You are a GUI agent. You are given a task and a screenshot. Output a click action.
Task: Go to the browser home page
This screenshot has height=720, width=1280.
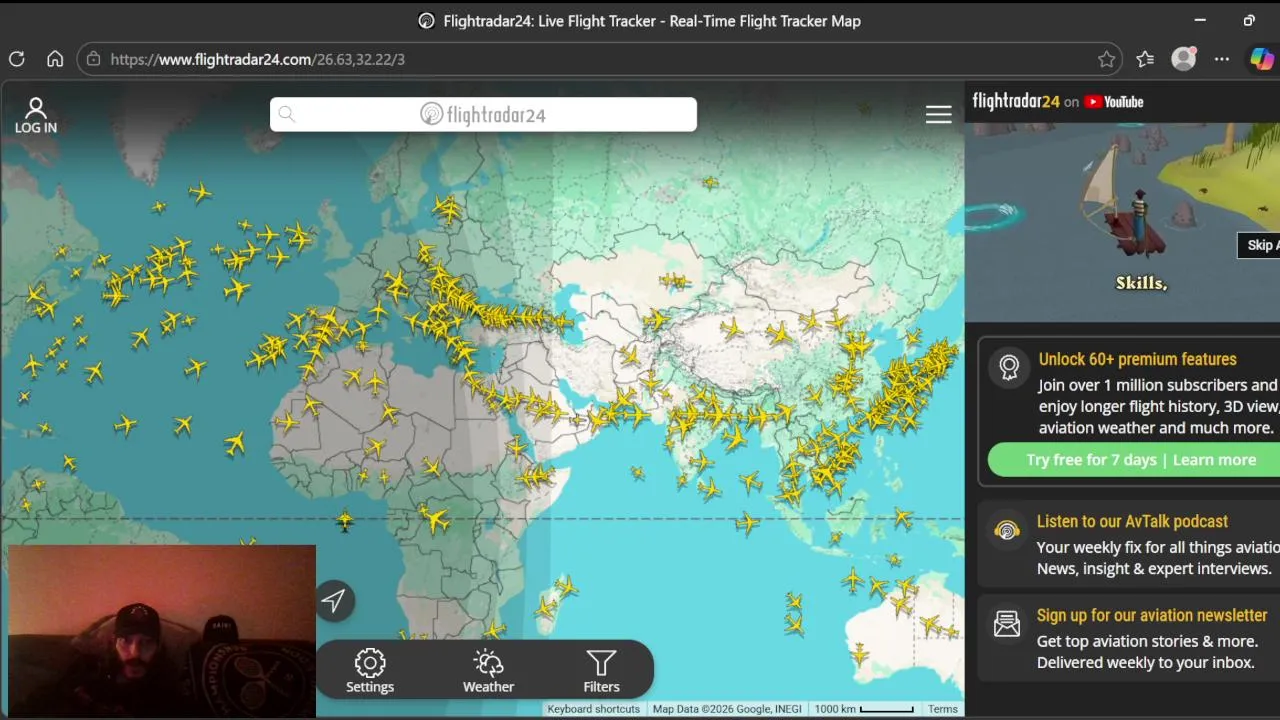pyautogui.click(x=55, y=59)
